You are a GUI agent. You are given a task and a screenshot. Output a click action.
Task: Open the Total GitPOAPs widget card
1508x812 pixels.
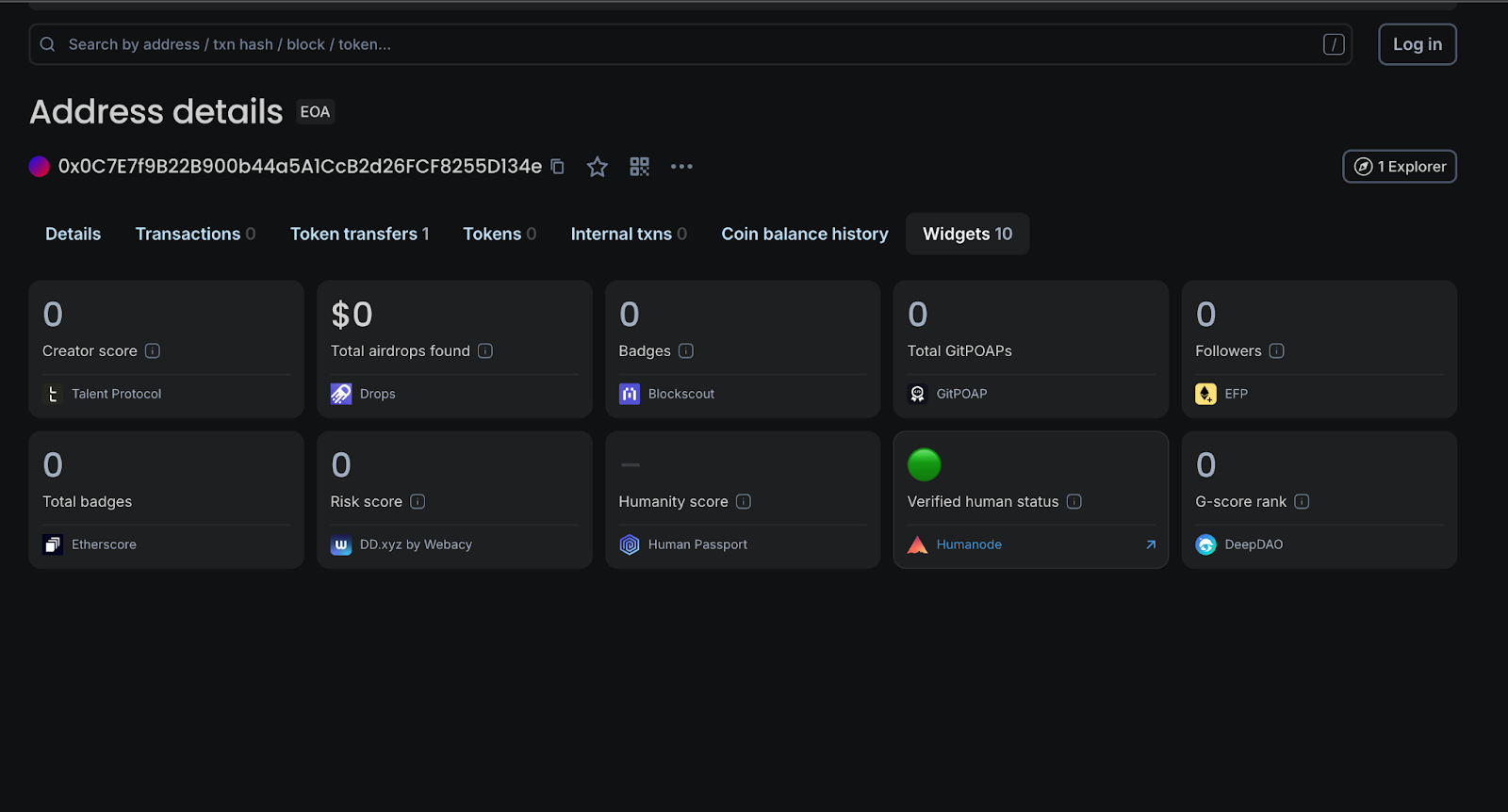[1031, 349]
